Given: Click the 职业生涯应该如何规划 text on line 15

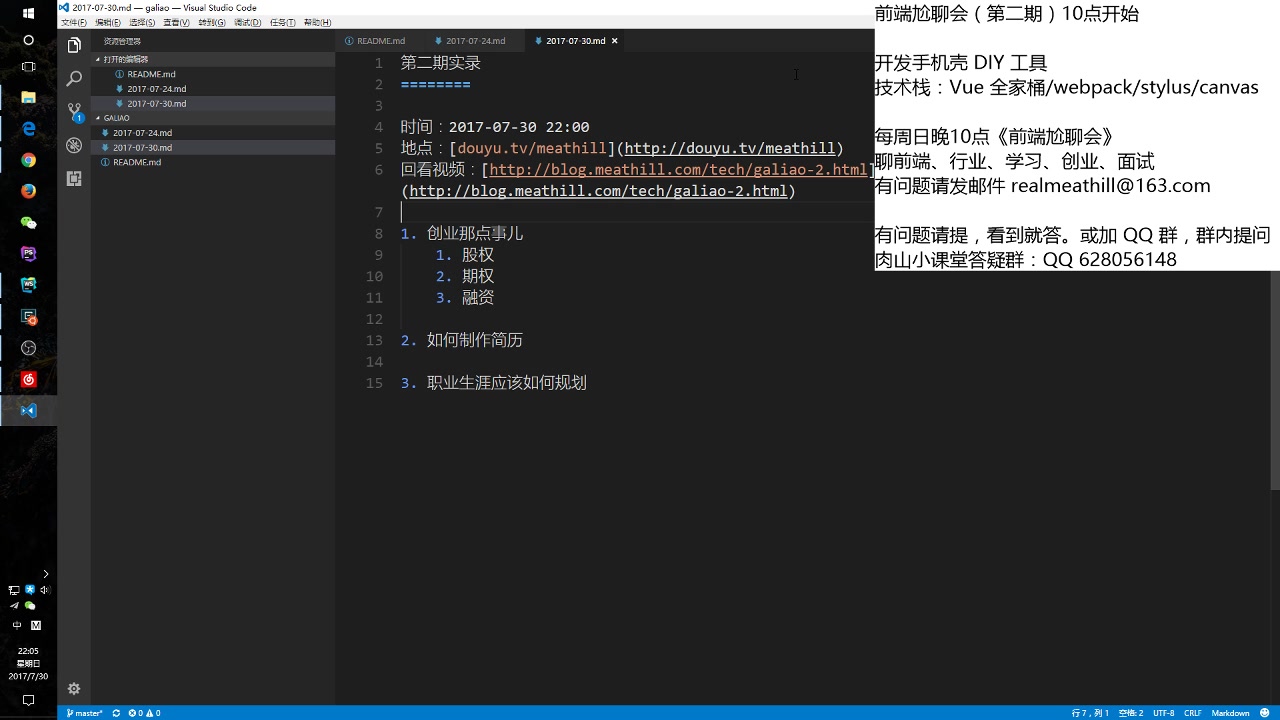Looking at the screenshot, I should coord(507,383).
